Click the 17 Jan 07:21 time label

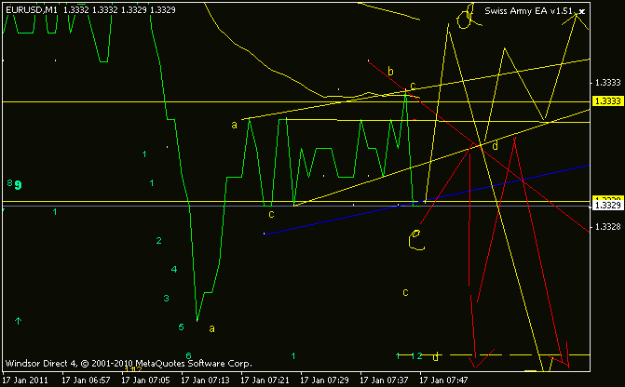point(265,380)
